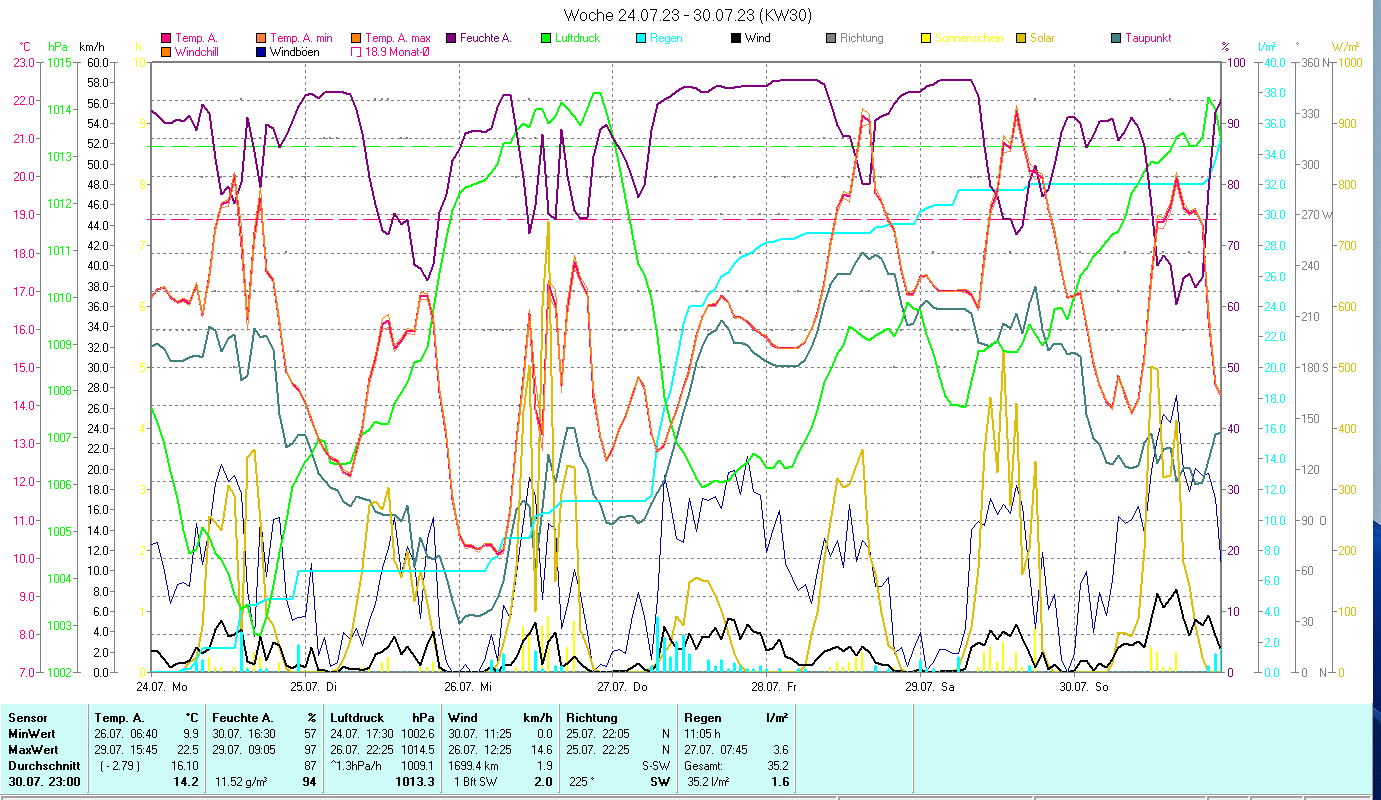
Task: Click the 27.07. Do date label
Action: pos(622,687)
